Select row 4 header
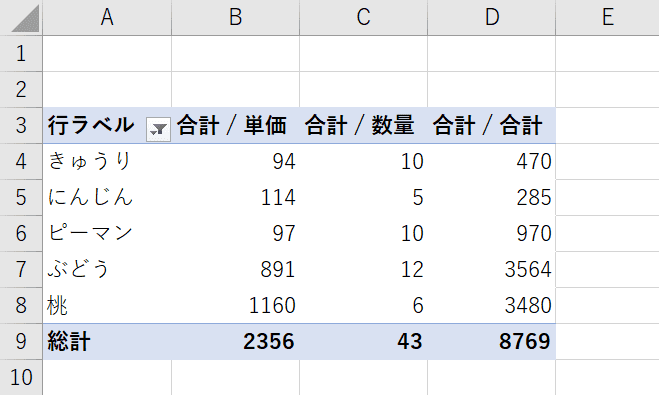 pyautogui.click(x=21, y=162)
